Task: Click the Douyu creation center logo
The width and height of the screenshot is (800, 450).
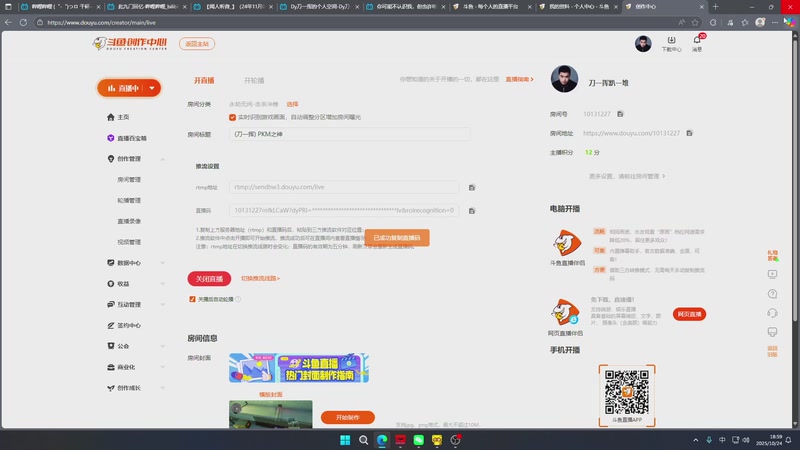Action: pyautogui.click(x=130, y=44)
